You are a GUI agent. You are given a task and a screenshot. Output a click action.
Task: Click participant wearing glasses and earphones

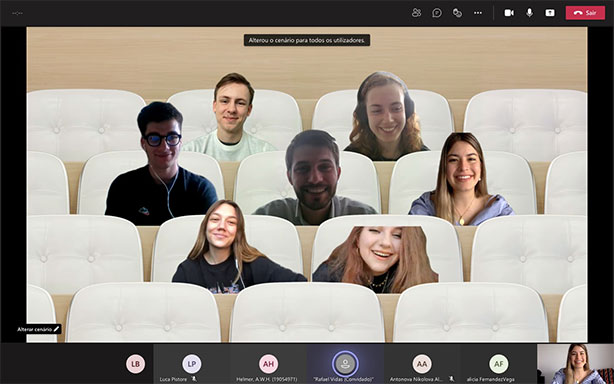161,164
